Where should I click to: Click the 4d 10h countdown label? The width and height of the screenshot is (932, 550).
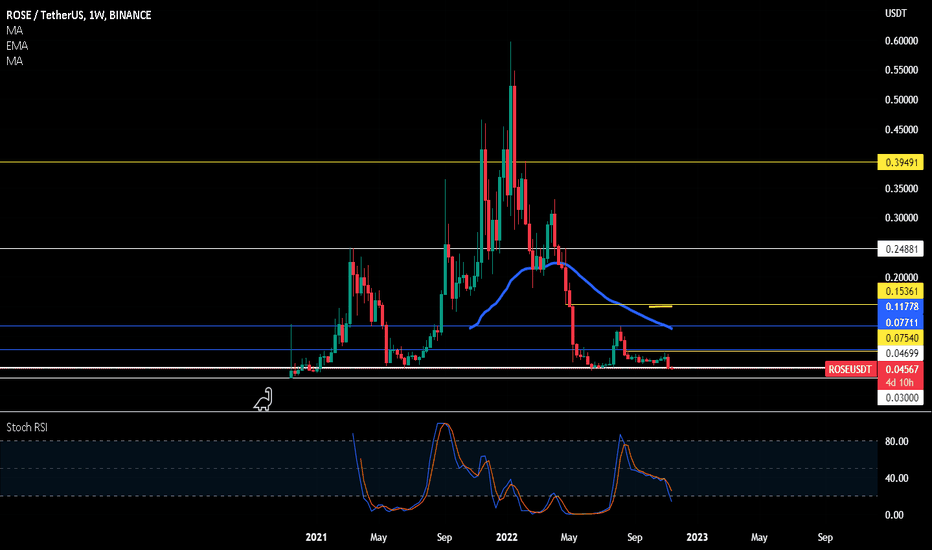click(900, 383)
